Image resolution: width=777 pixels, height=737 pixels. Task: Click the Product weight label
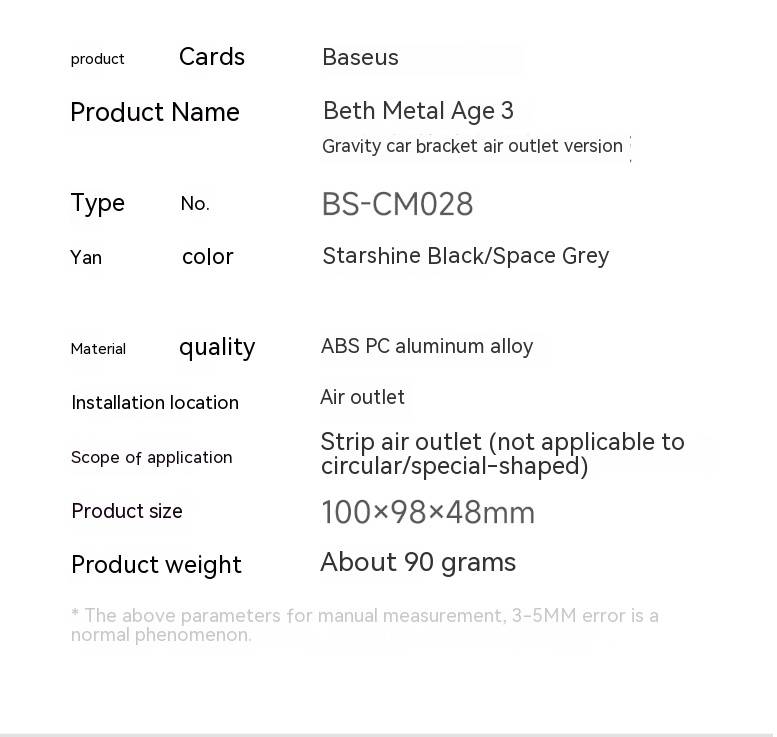[156, 565]
